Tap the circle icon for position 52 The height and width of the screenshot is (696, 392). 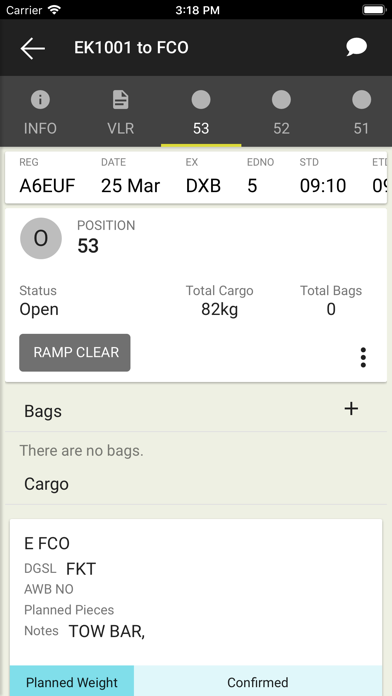point(281,100)
